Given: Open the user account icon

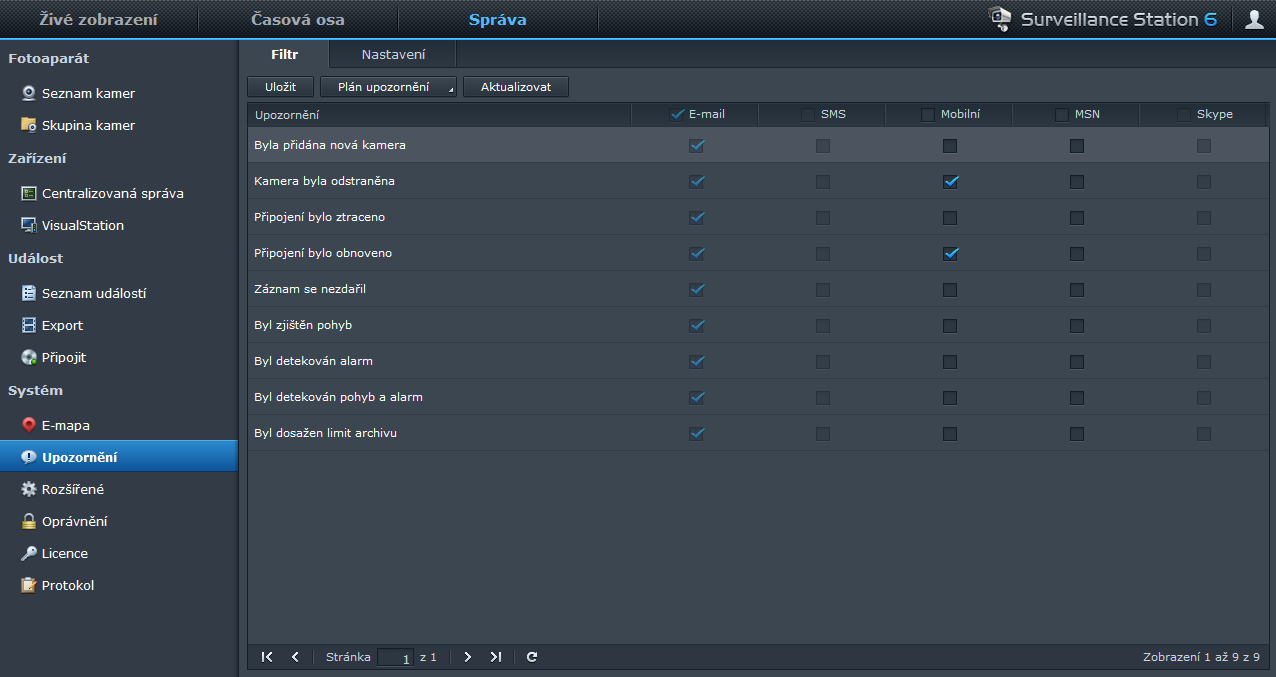Looking at the screenshot, I should coord(1254,19).
